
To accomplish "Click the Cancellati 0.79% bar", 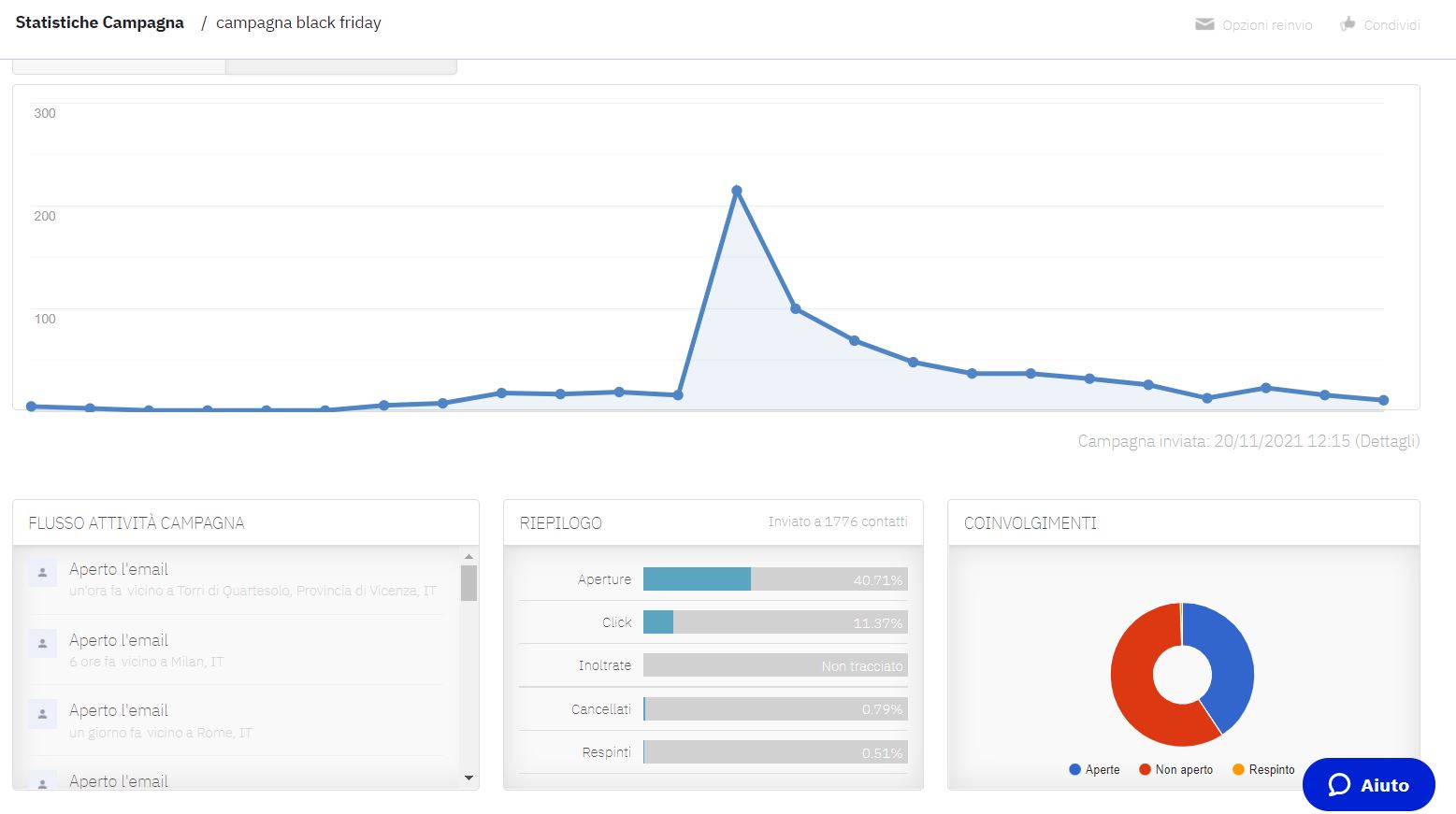I will [x=775, y=709].
